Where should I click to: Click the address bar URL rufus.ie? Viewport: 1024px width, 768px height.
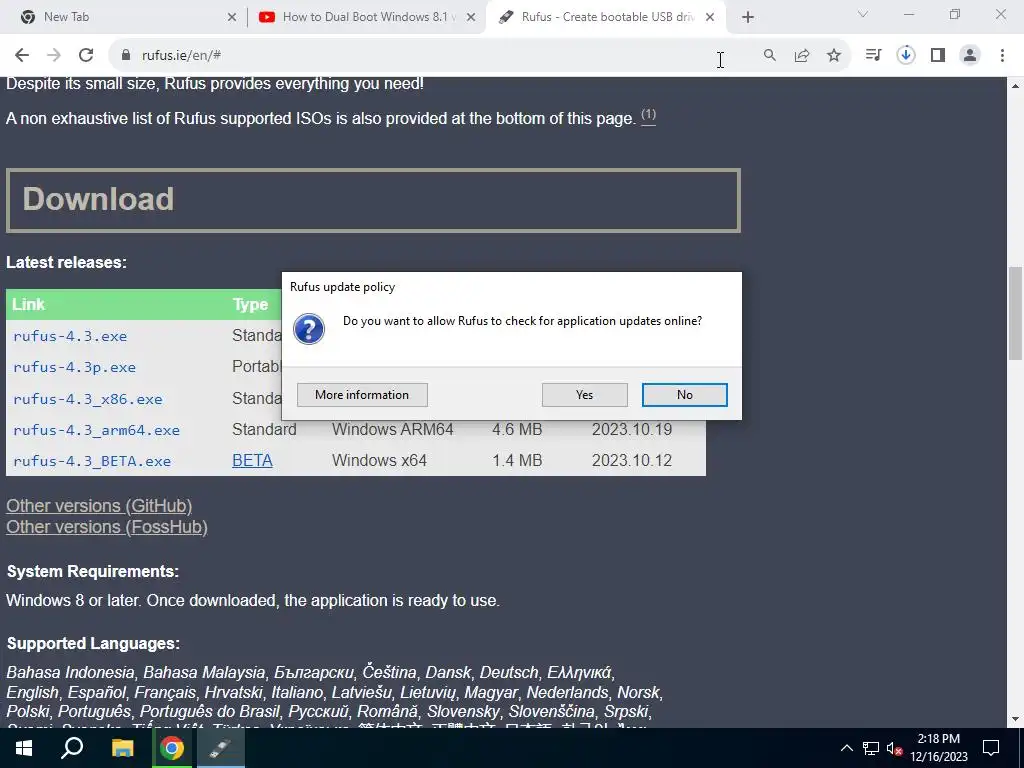click(182, 56)
